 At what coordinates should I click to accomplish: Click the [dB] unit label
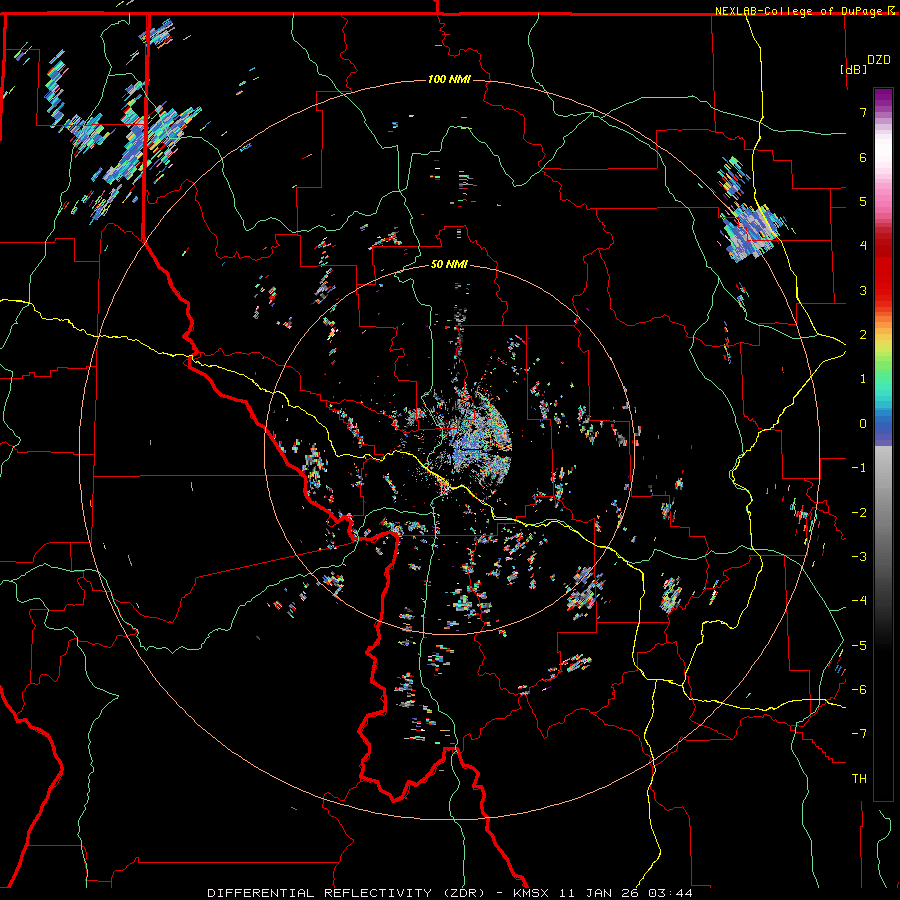(854, 69)
